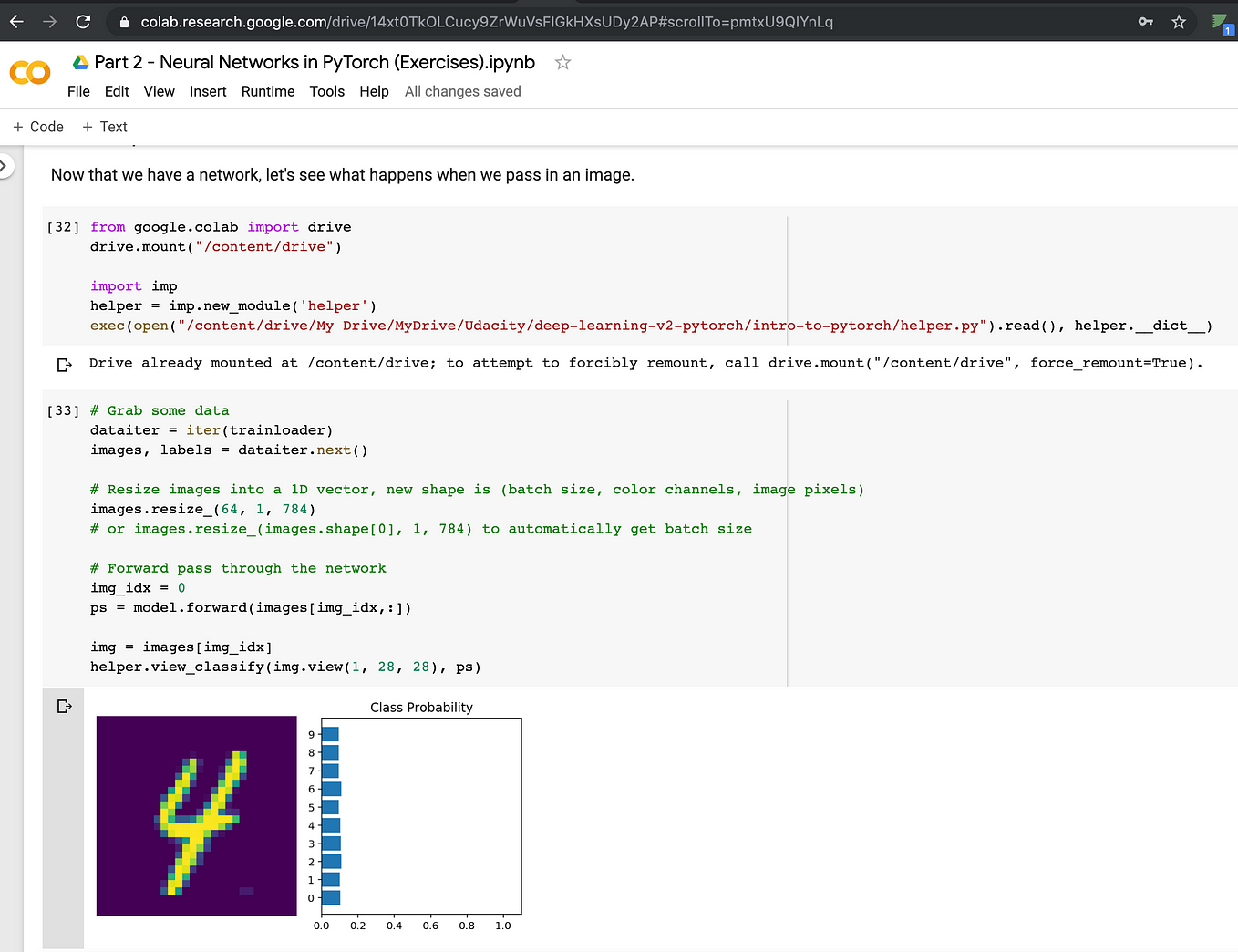Click the digit image thumbnail in the output
1238x952 pixels.
(x=196, y=816)
